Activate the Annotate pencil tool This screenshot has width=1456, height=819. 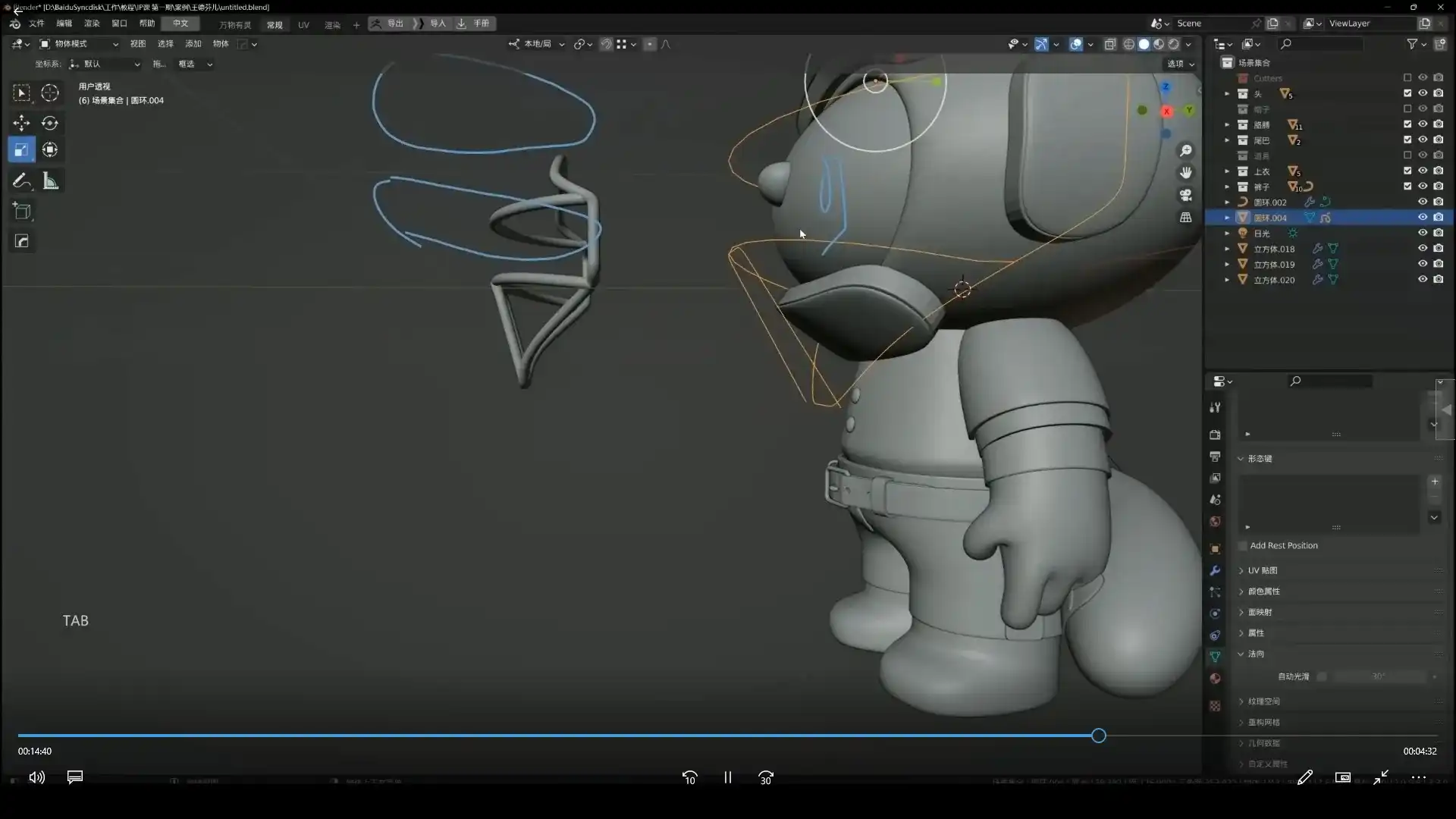pos(21,180)
